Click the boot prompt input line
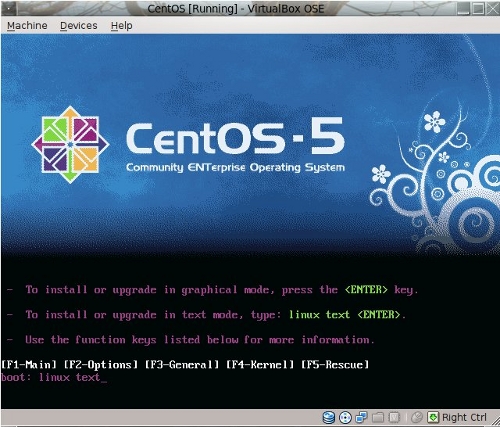 54,378
